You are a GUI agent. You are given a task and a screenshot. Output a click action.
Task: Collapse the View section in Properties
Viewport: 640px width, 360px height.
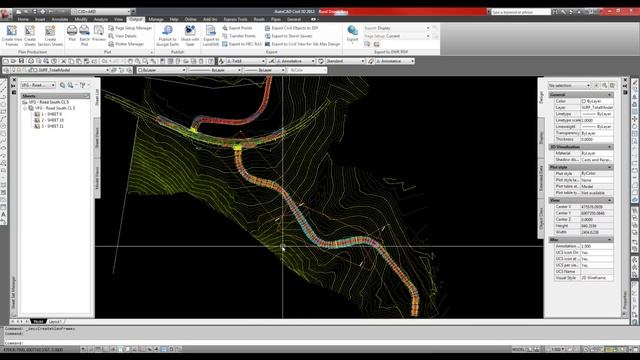click(610, 200)
